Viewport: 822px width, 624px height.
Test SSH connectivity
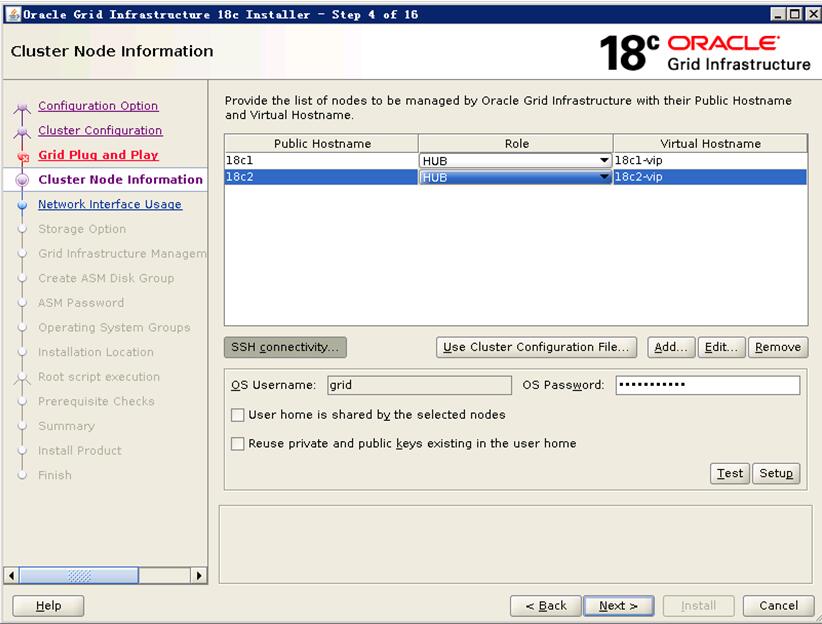pos(730,474)
